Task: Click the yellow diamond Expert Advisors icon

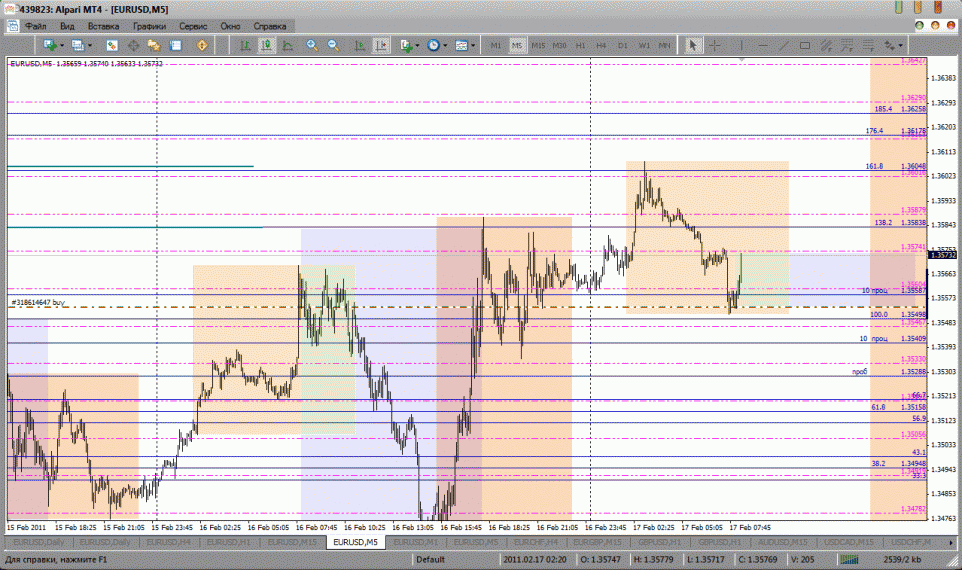Action: [x=202, y=45]
